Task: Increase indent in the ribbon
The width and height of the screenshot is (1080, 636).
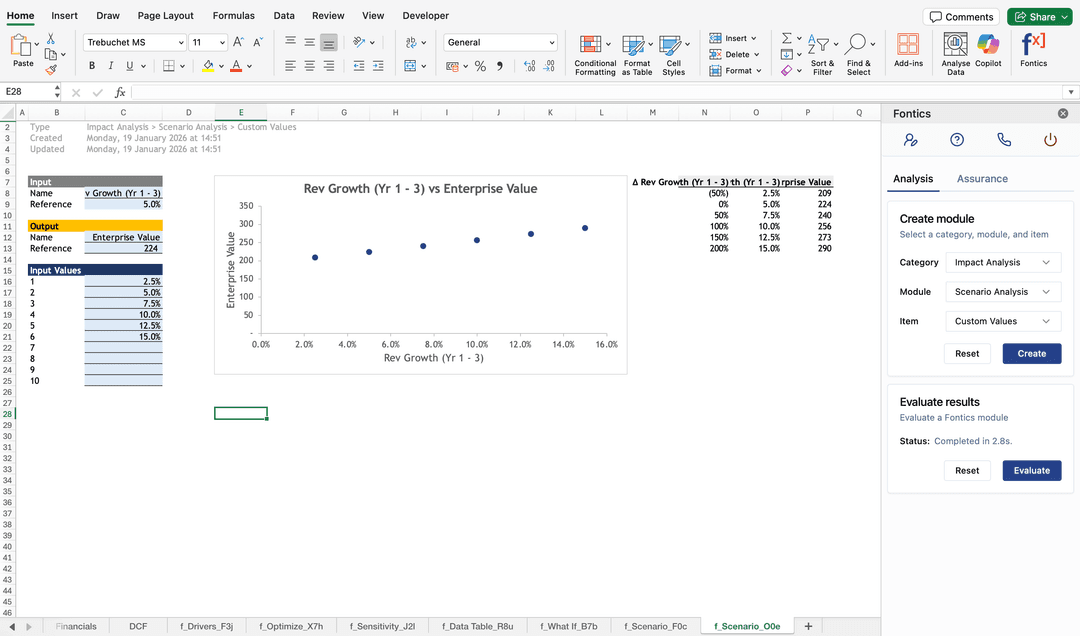Action: pyautogui.click(x=378, y=66)
